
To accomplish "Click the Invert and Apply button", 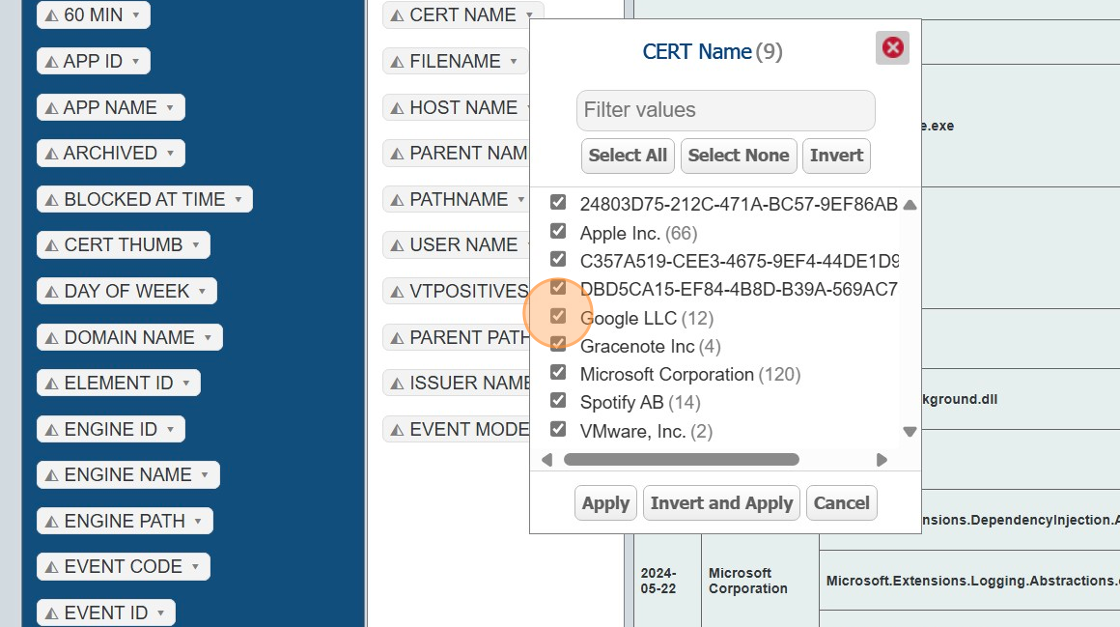I will (x=721, y=503).
